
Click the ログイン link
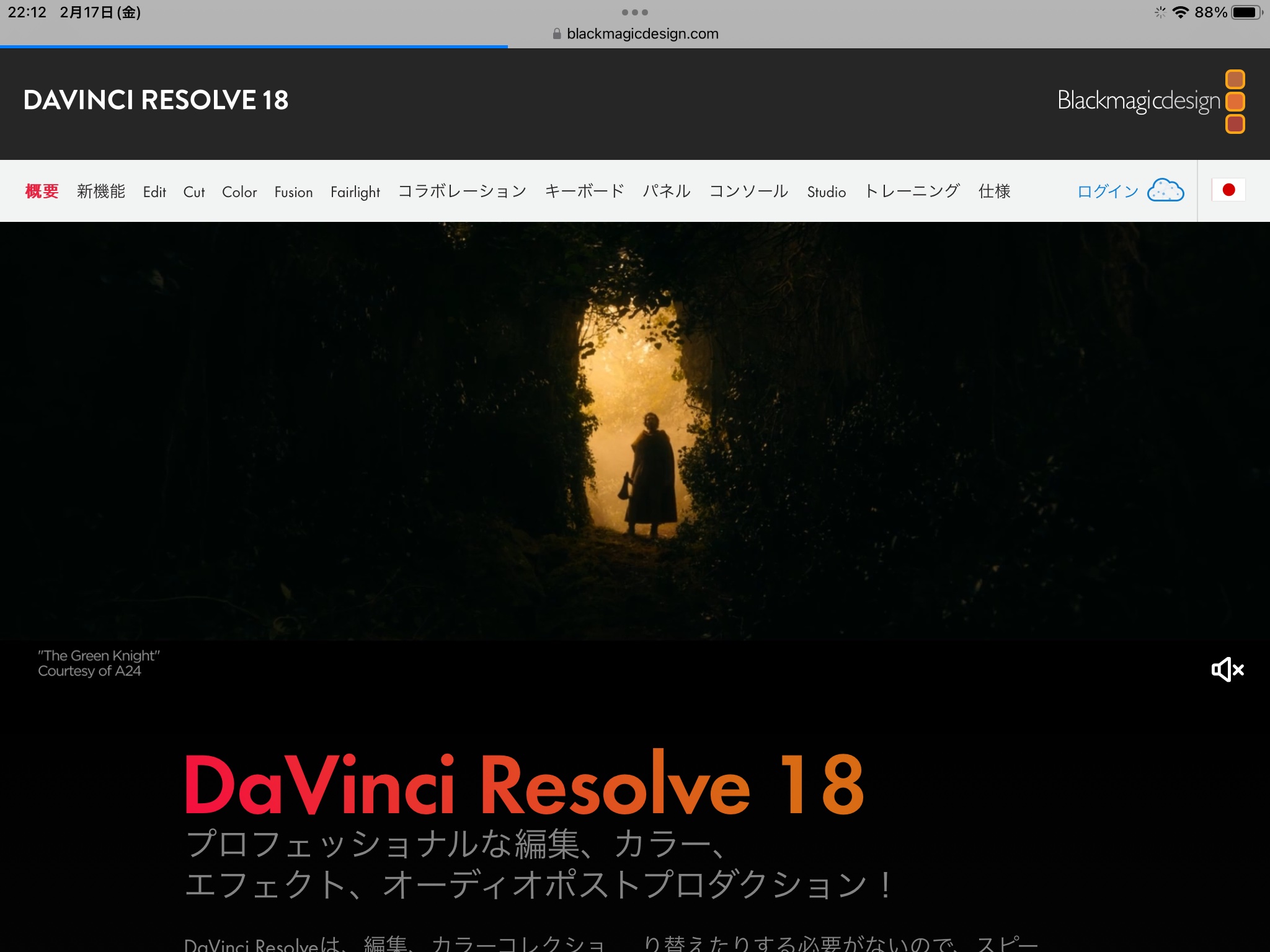coord(1108,191)
